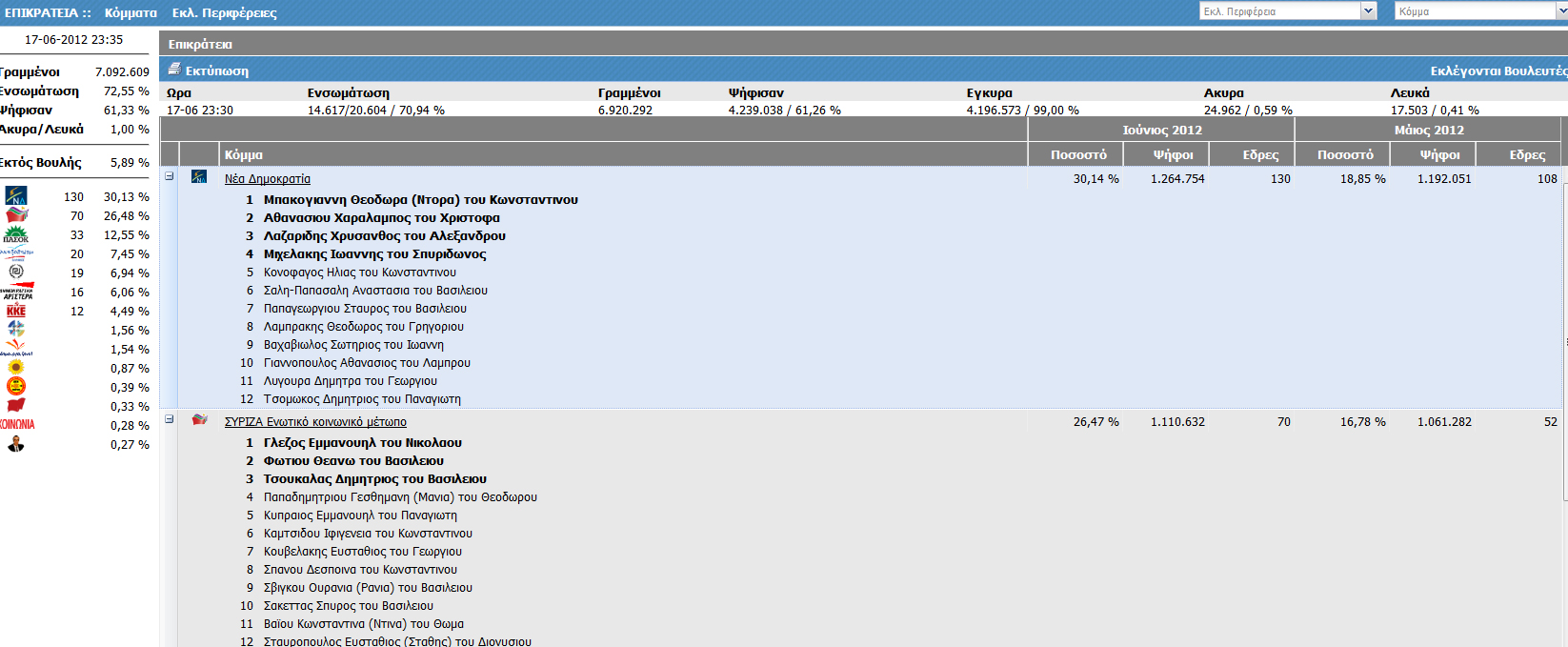
Task: Collapse the ΣΥΡΙΖΑ candidate list
Action: (170, 419)
